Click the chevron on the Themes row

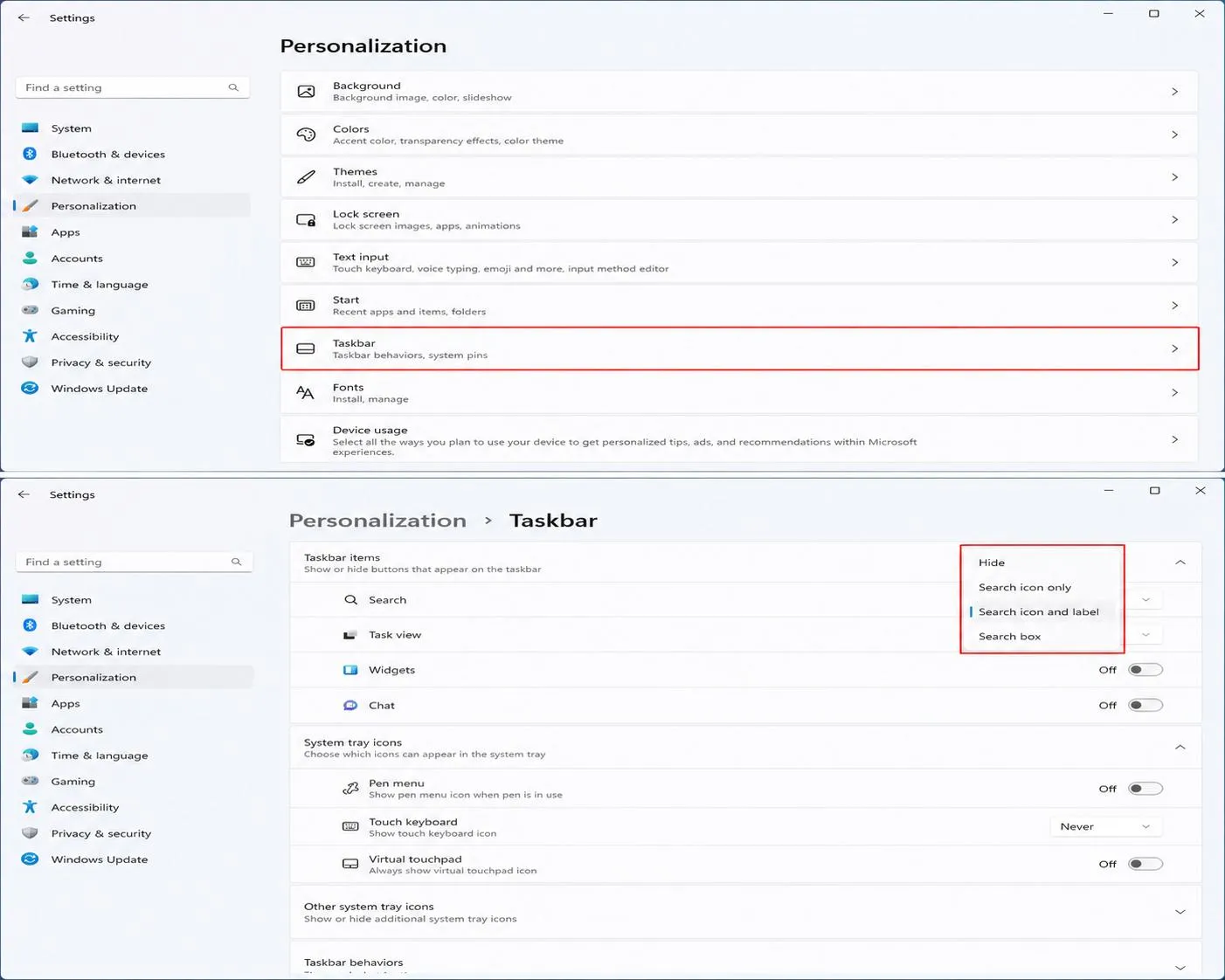(1175, 177)
